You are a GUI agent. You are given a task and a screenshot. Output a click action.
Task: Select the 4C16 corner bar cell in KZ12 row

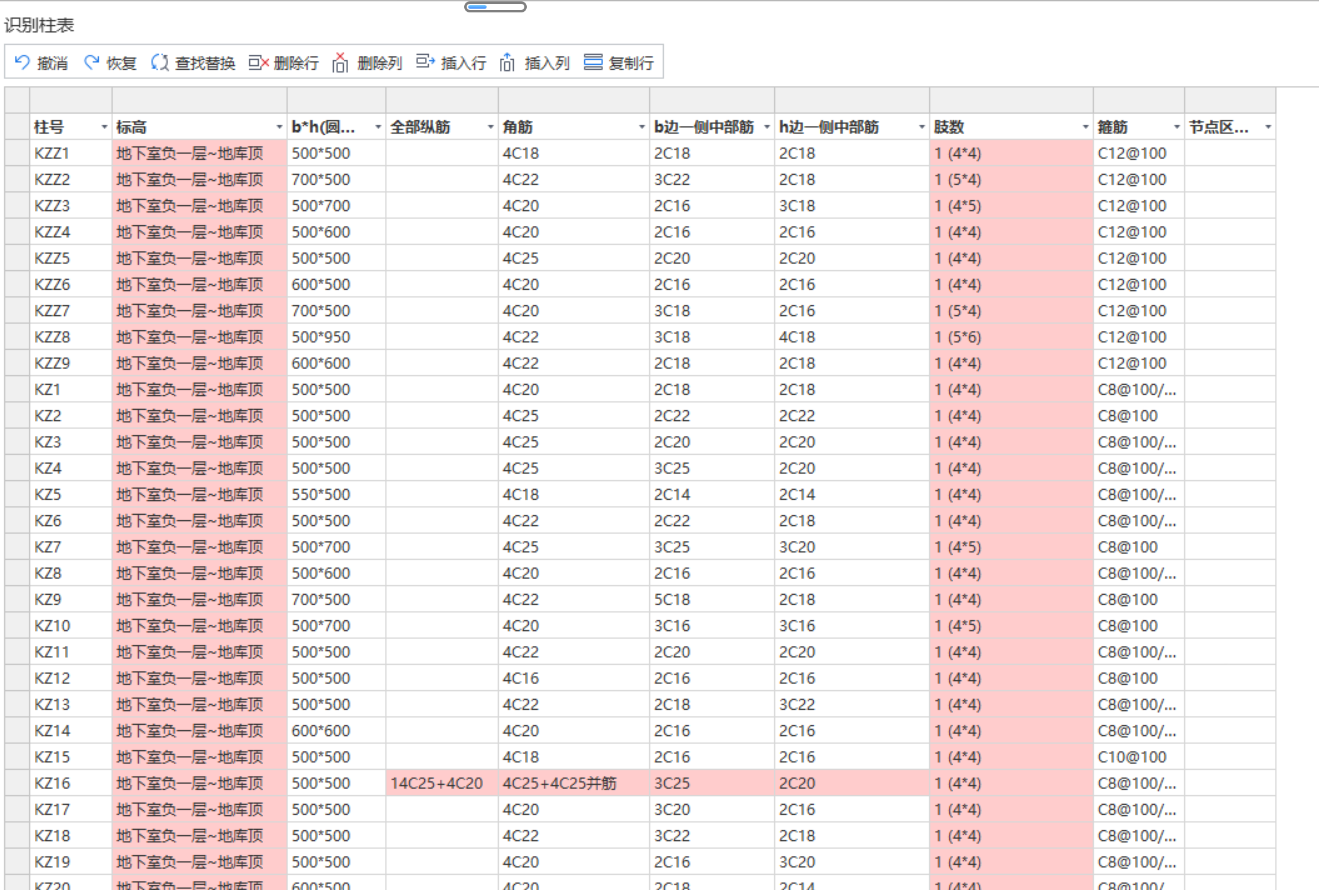[574, 678]
